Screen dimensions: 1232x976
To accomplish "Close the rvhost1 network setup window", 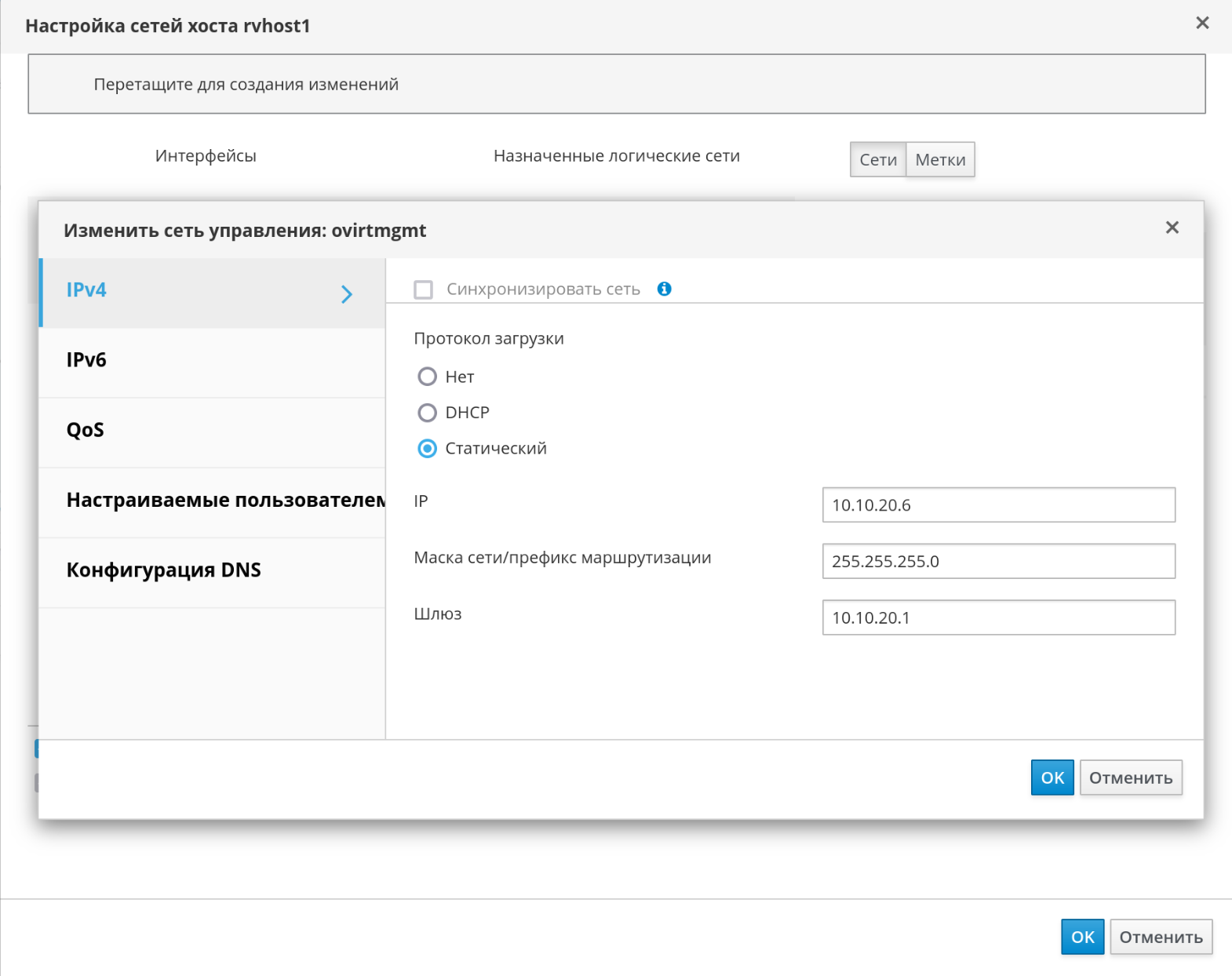I will click(1201, 24).
